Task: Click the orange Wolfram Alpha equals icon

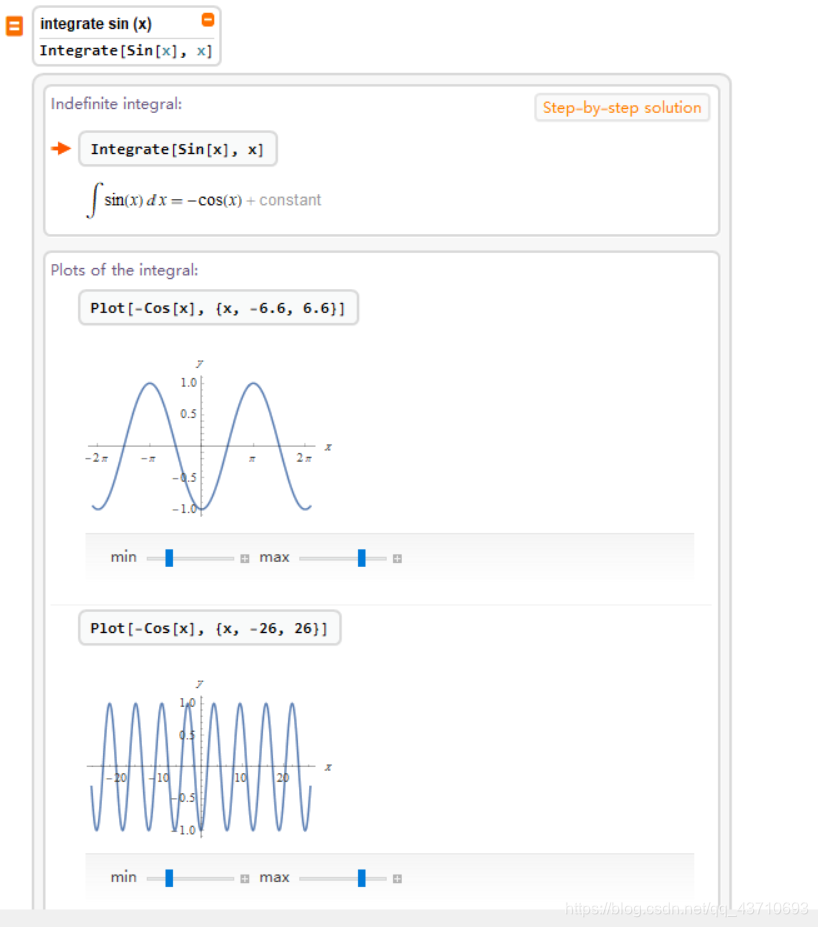Action: tap(14, 26)
